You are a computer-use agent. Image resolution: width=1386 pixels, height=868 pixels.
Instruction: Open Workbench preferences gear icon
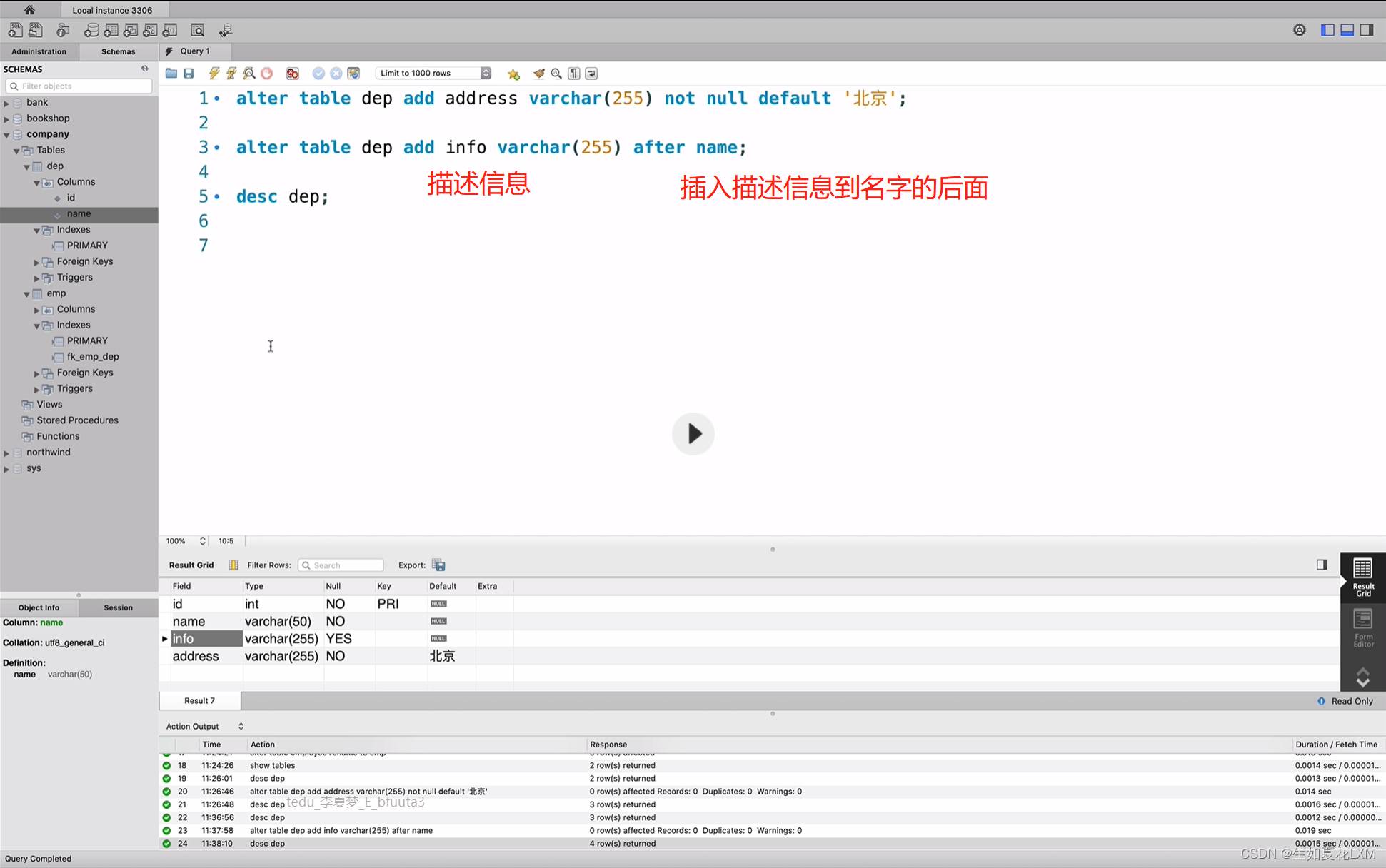(x=1300, y=30)
